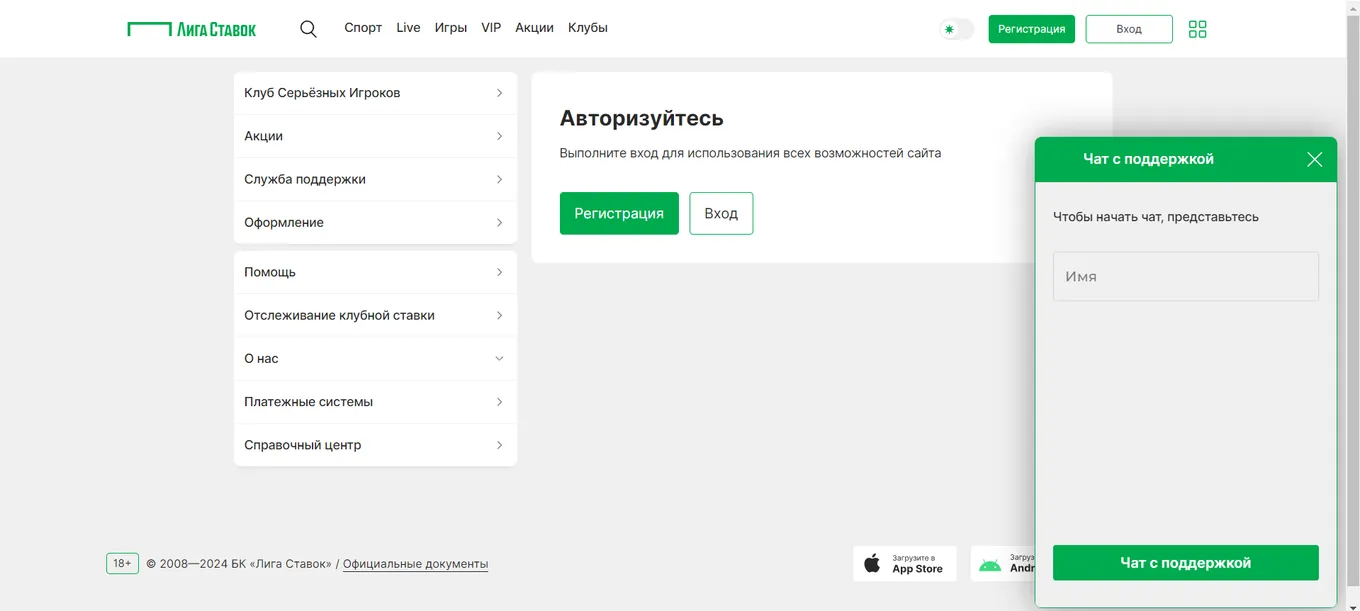
Task: Click the 18+ age badge
Action: tap(122, 563)
